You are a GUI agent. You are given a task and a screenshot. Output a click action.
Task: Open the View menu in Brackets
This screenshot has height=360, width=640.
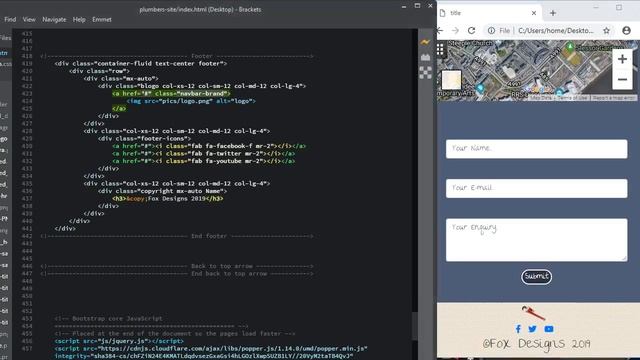(x=29, y=19)
